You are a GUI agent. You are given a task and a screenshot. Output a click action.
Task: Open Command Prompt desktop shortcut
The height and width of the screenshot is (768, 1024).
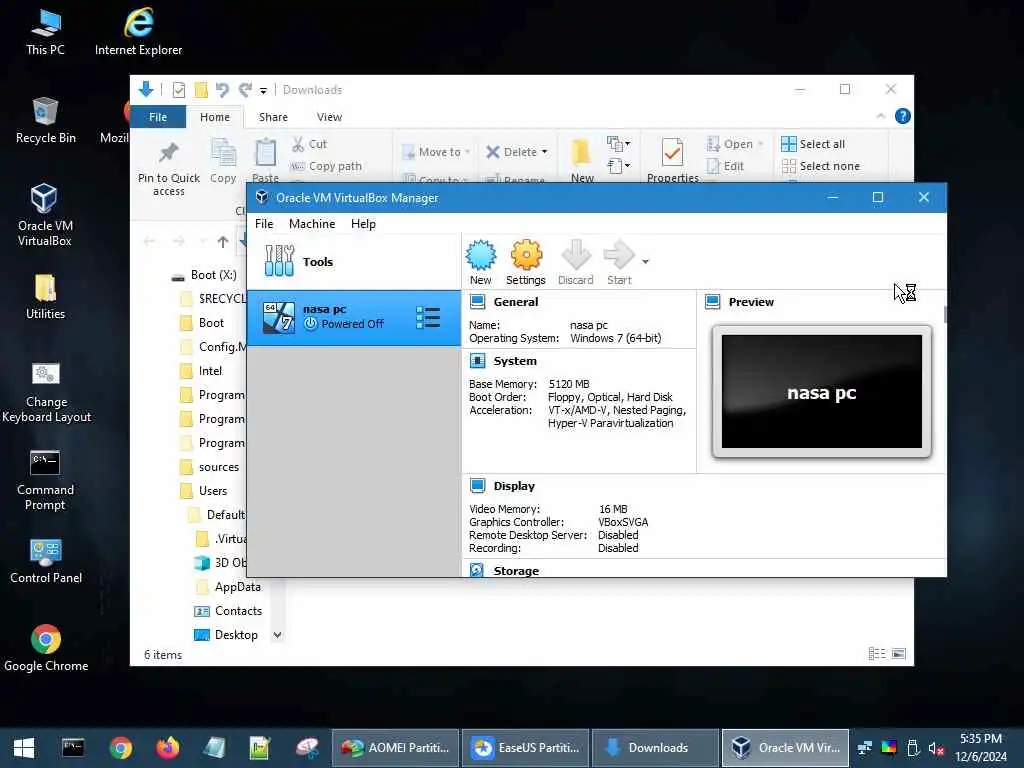coord(45,480)
